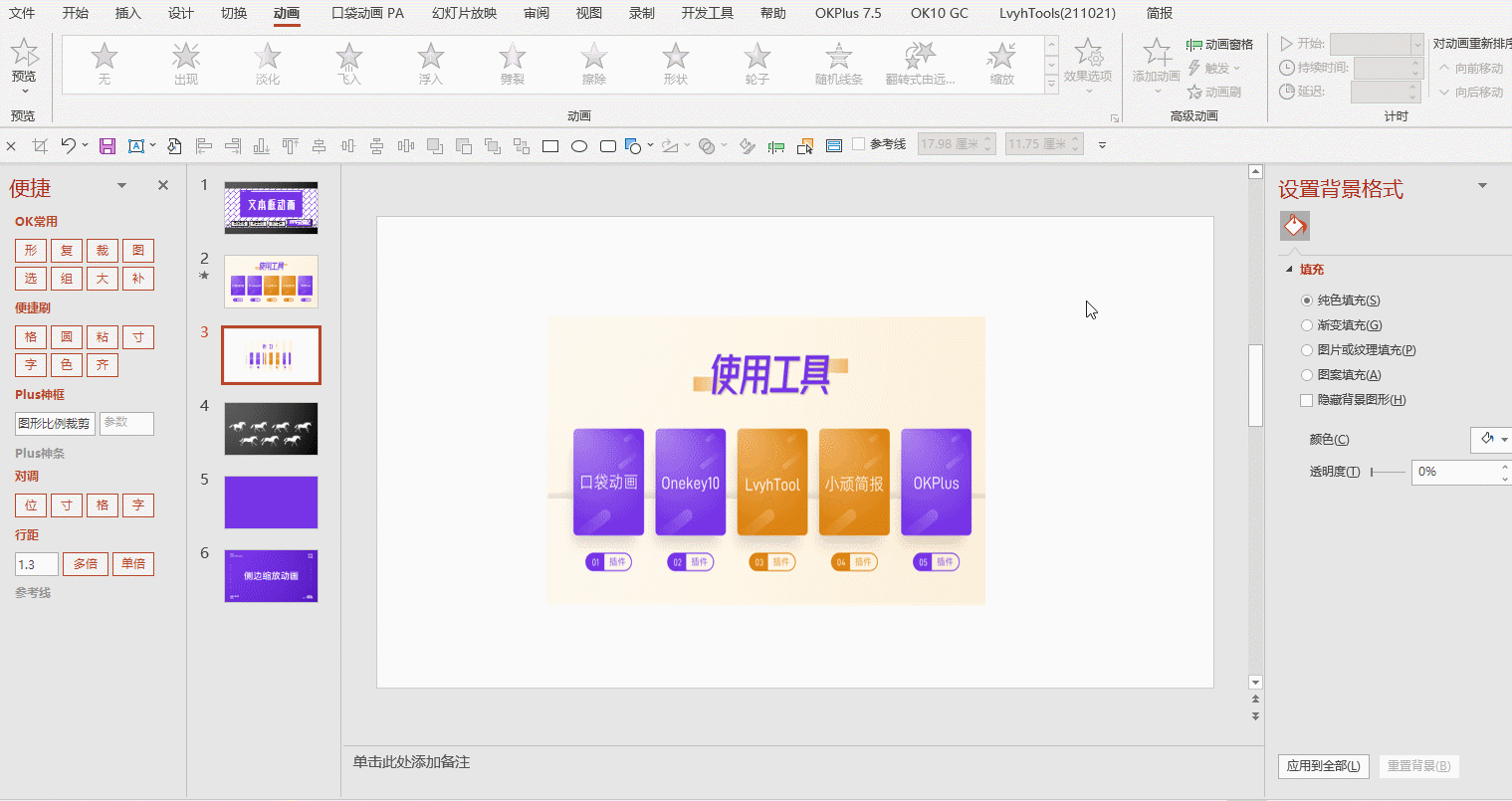The height and width of the screenshot is (801, 1512).
Task: Save the presentation with the purple disk icon
Action: tap(108, 146)
